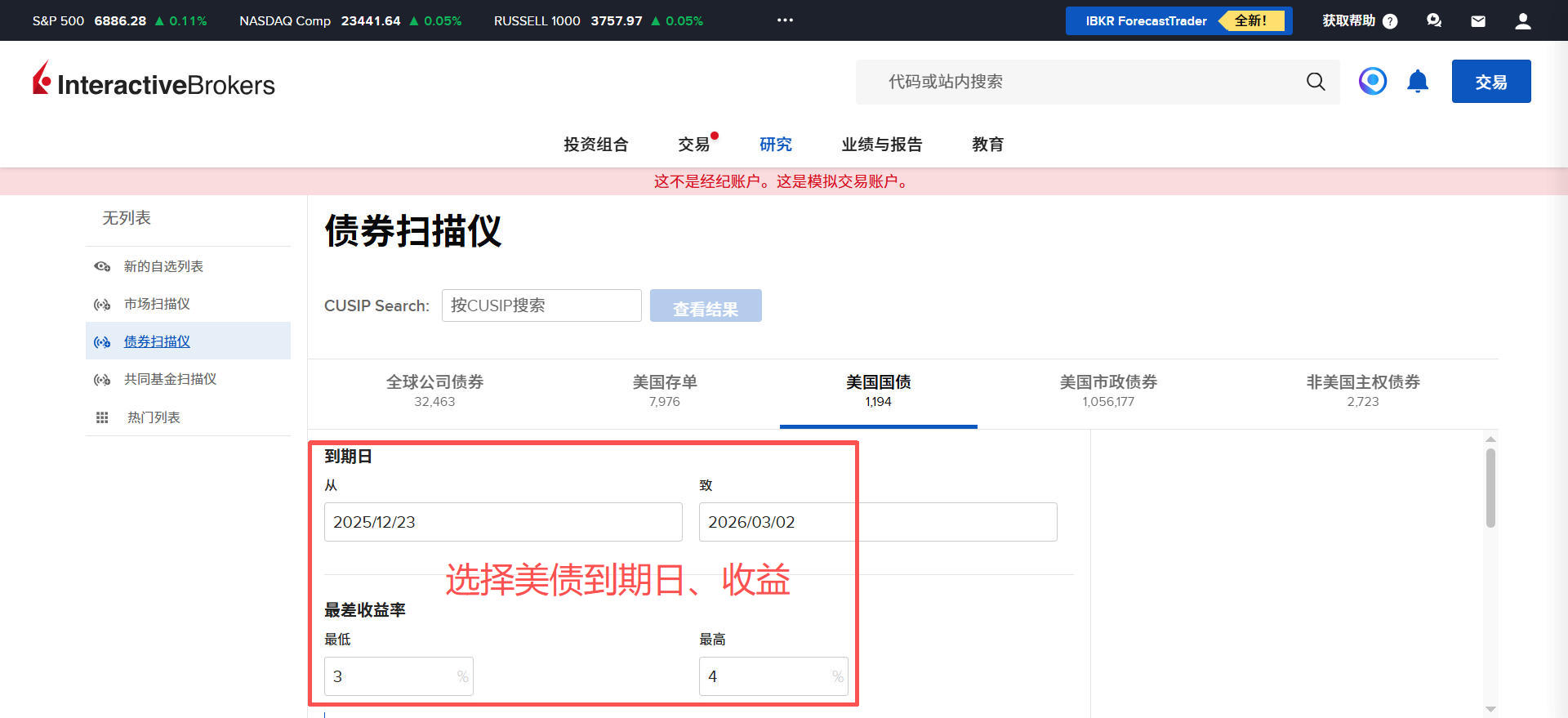Viewport: 1568px width, 718px height.
Task: Click the IBKR ForecastTrader banner button
Action: pyautogui.click(x=1178, y=21)
